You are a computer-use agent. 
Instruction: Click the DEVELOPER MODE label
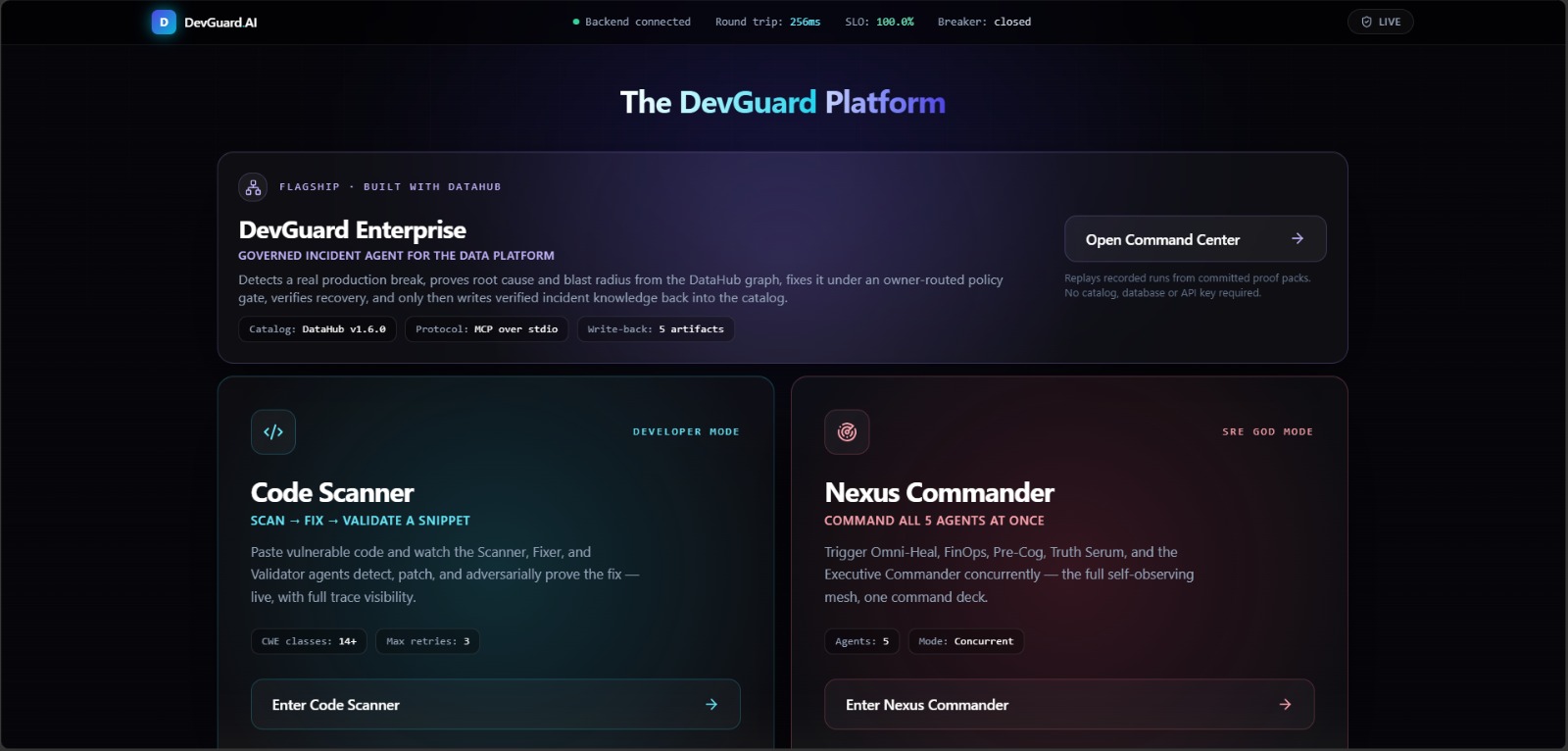[x=686, y=431]
